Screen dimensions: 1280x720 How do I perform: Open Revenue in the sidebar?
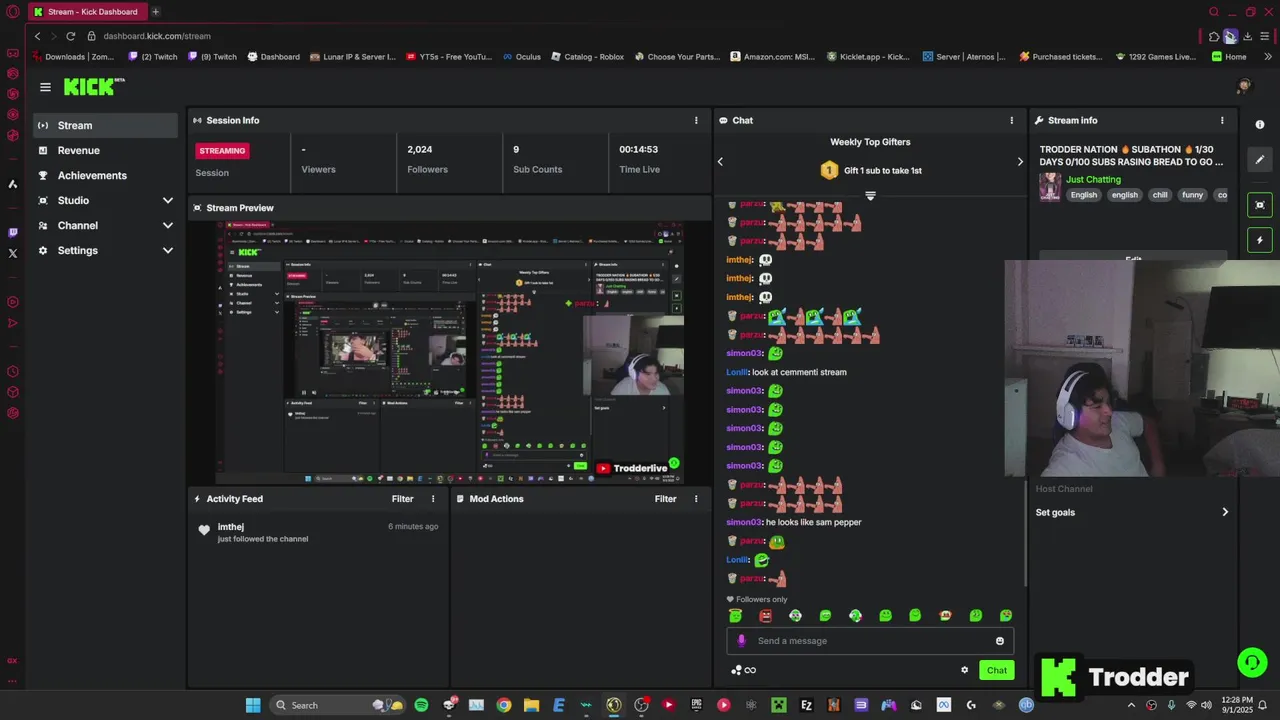[105, 150]
